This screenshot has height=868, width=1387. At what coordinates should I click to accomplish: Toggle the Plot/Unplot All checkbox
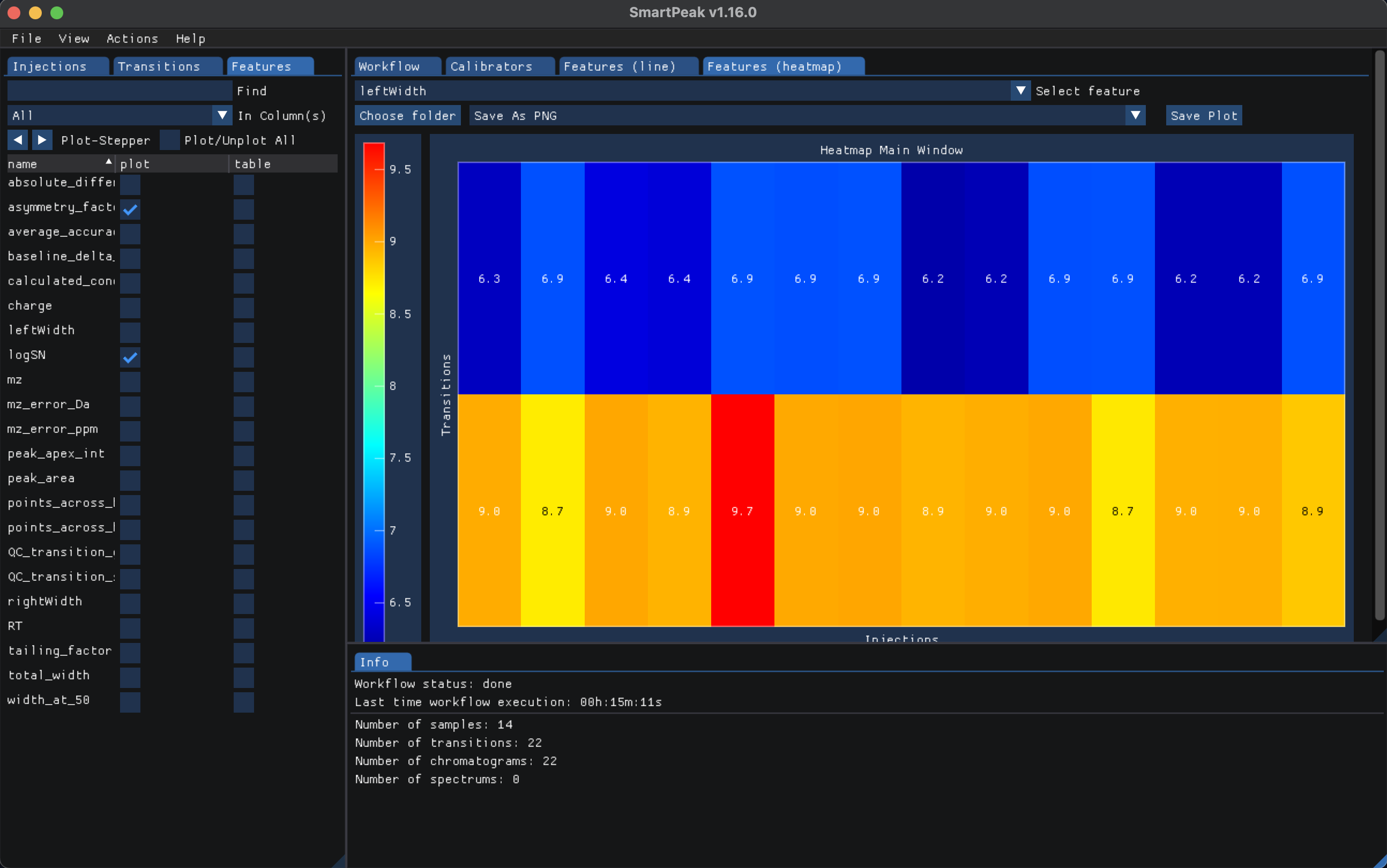pos(170,140)
